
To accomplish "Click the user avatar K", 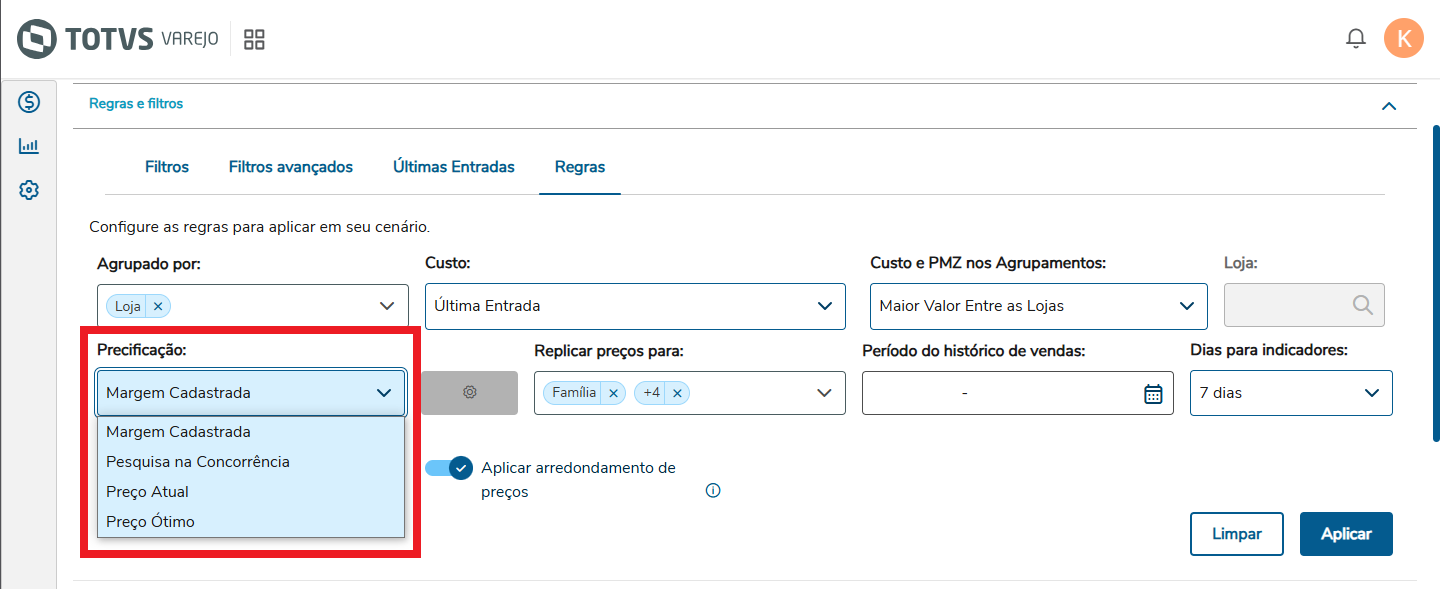I will click(x=1403, y=39).
